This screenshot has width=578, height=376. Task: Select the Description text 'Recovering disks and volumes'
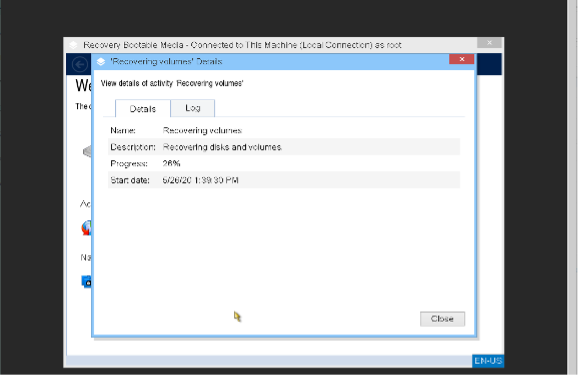pyautogui.click(x=222, y=147)
